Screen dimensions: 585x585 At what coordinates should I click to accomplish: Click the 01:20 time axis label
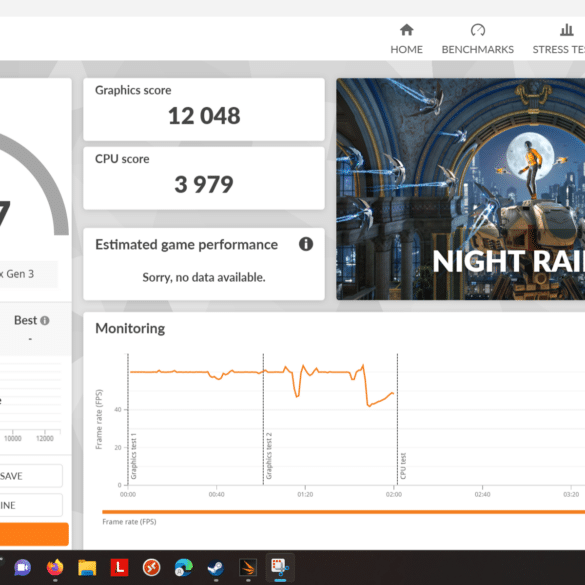[305, 494]
